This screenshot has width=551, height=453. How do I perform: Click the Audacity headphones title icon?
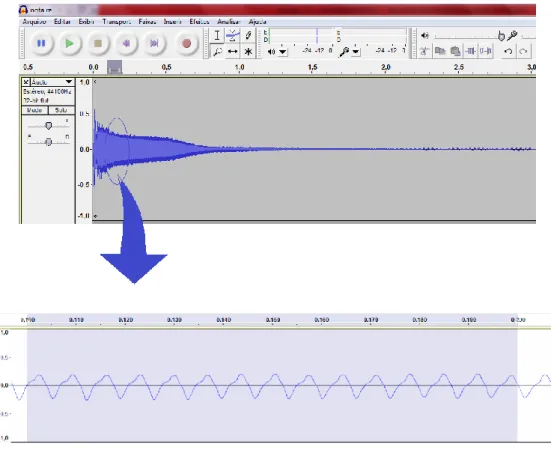pyautogui.click(x=24, y=10)
